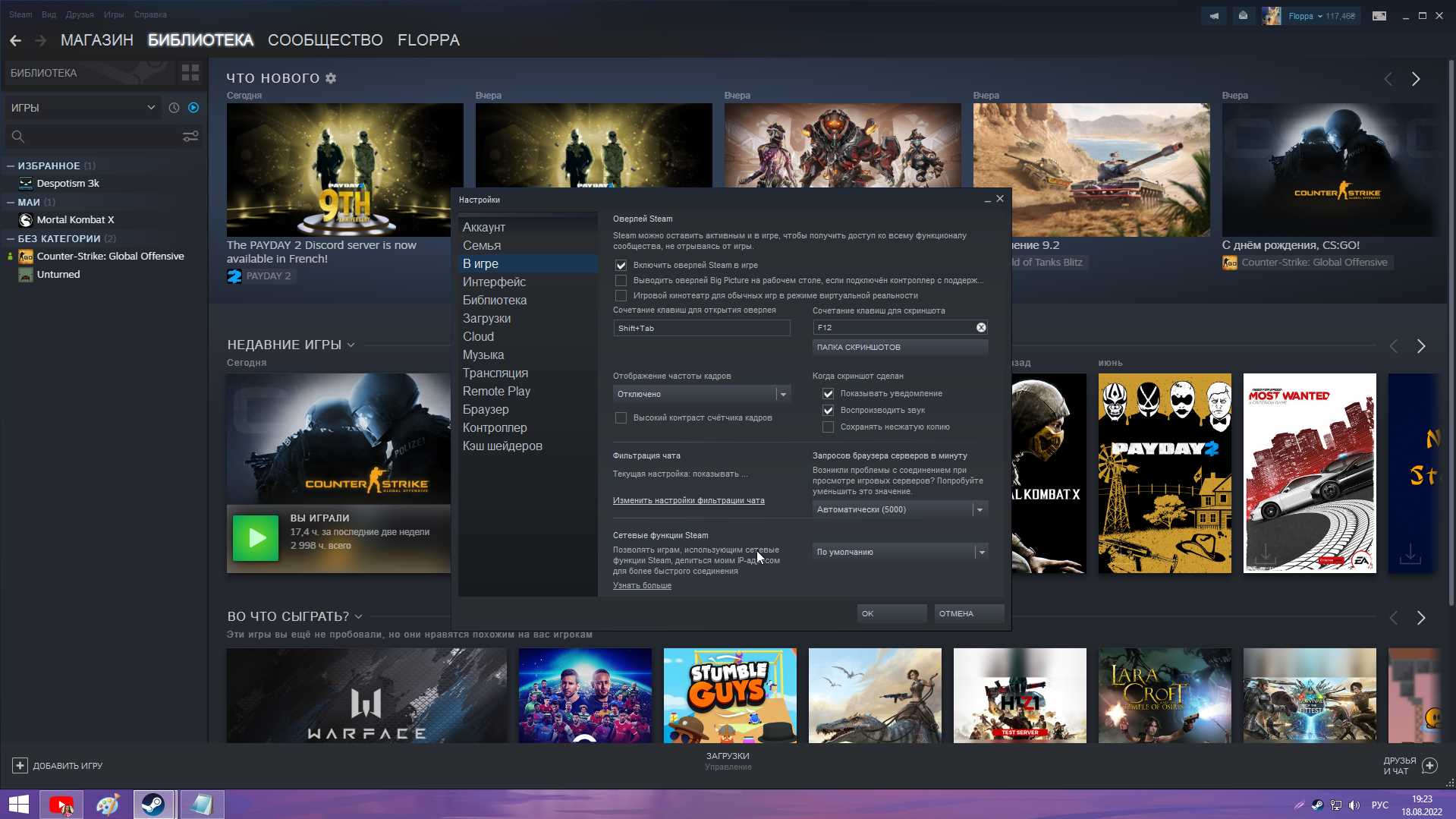This screenshot has width=1456, height=819.
Task: Show next suggested games arrow
Action: pyautogui.click(x=1421, y=618)
